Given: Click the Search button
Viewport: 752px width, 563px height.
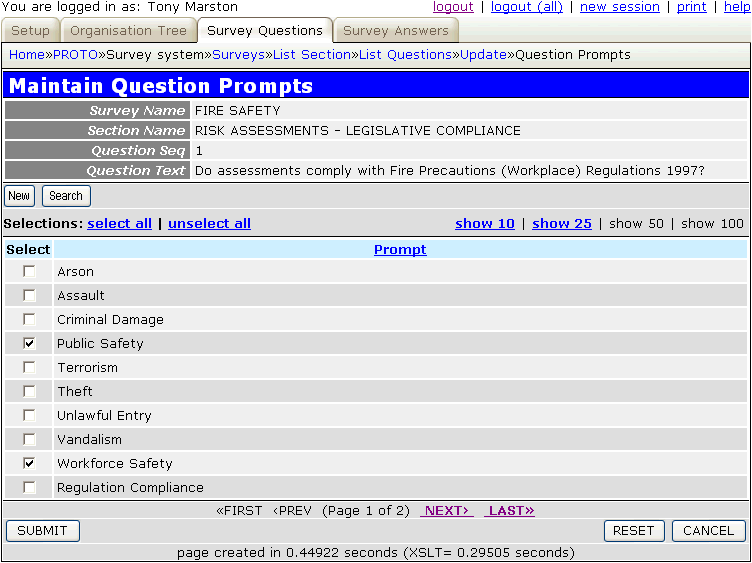Looking at the screenshot, I should [x=66, y=196].
